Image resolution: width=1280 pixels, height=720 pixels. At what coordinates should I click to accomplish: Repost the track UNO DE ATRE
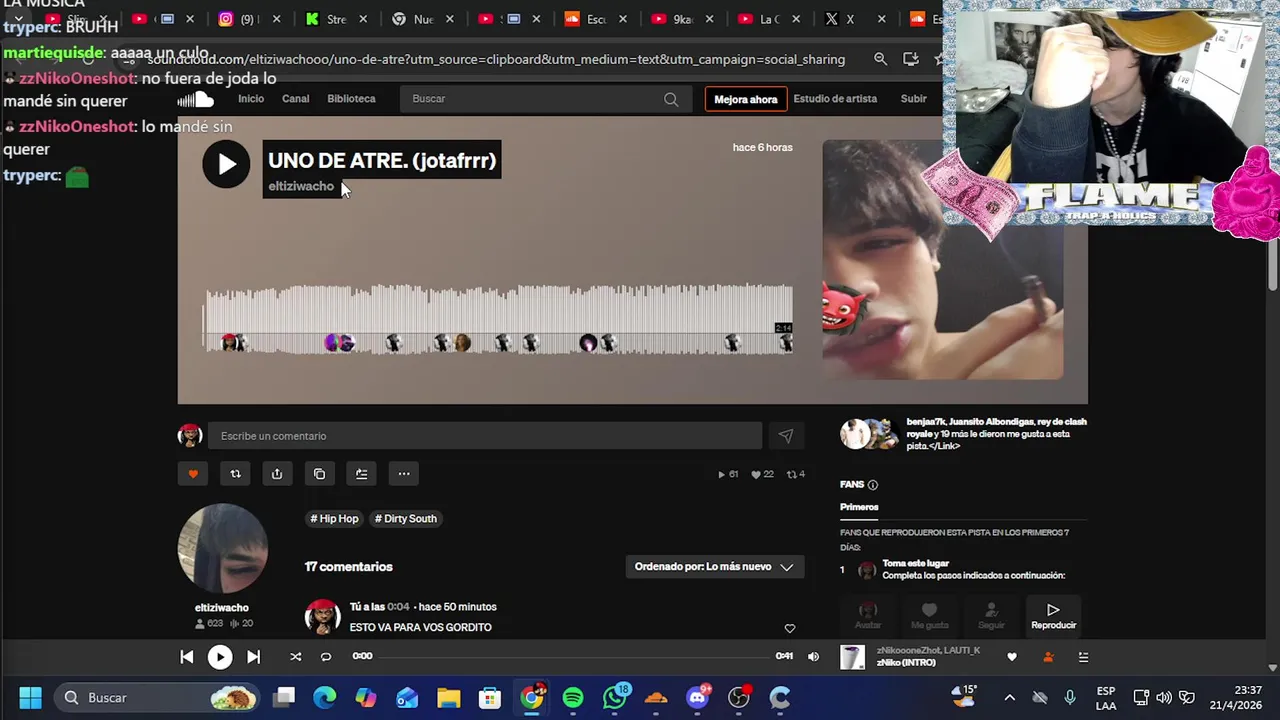pyautogui.click(x=235, y=474)
